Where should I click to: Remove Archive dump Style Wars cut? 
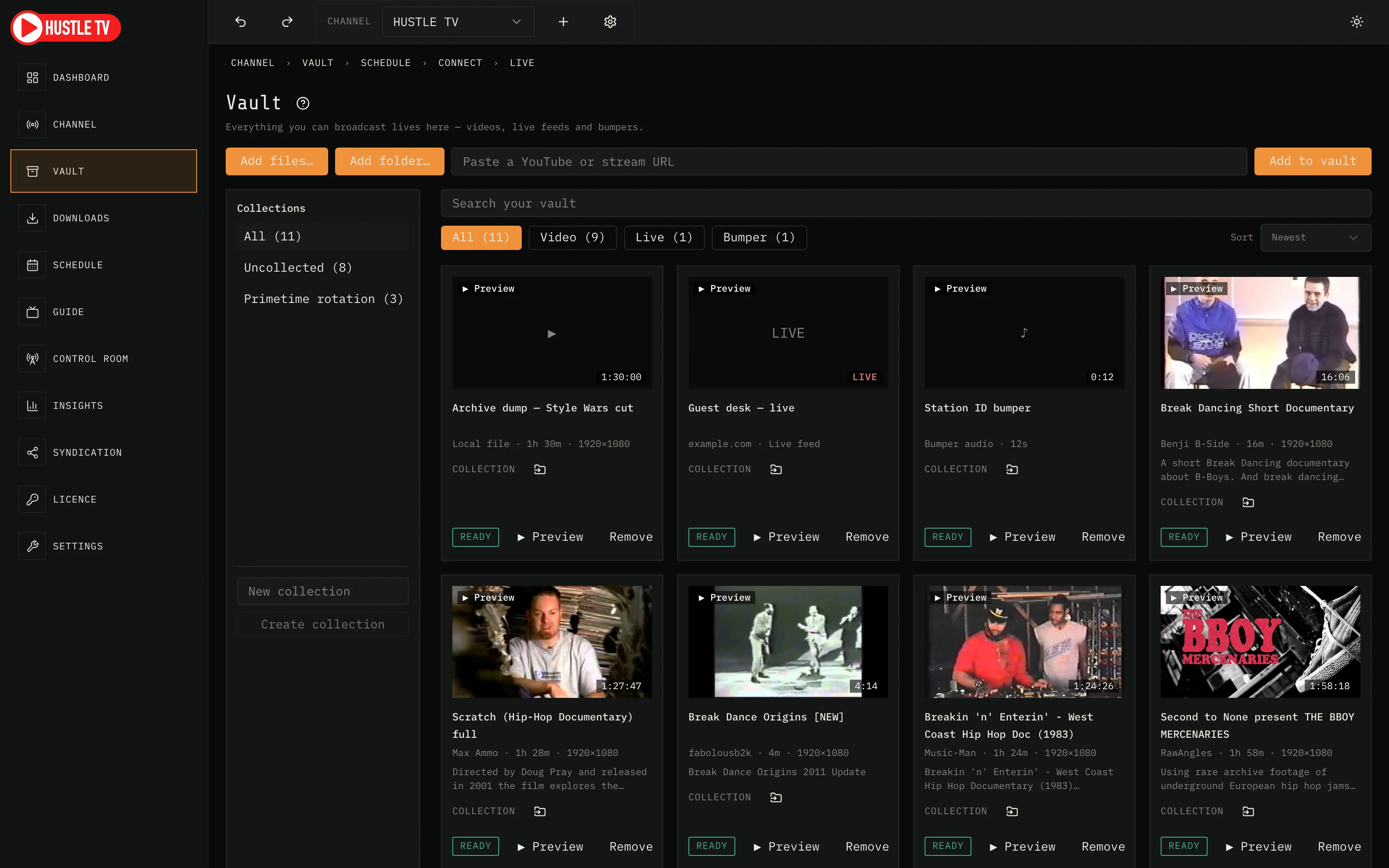631,537
